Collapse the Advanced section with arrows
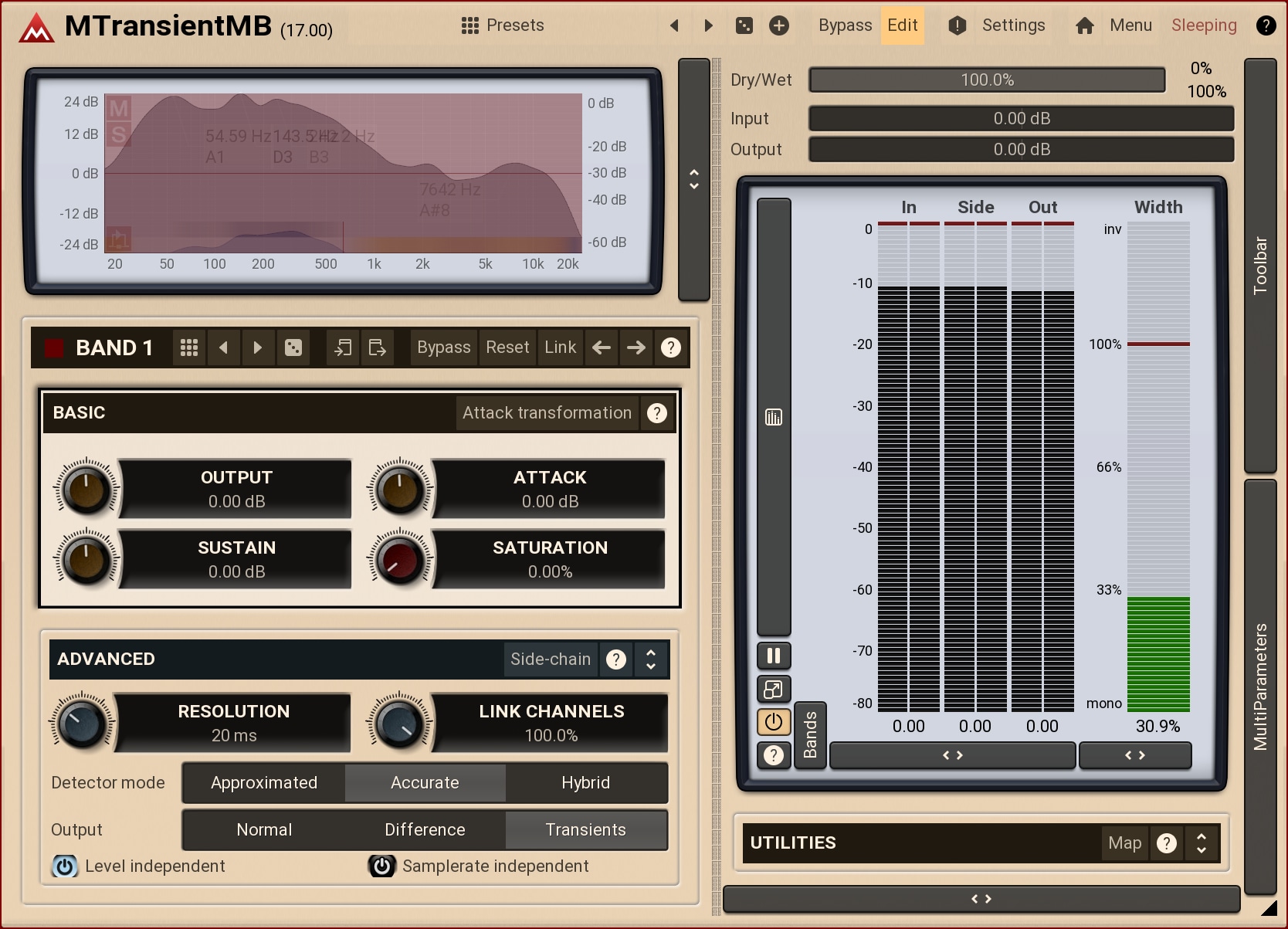Screen dimensions: 1288x929 (651, 659)
